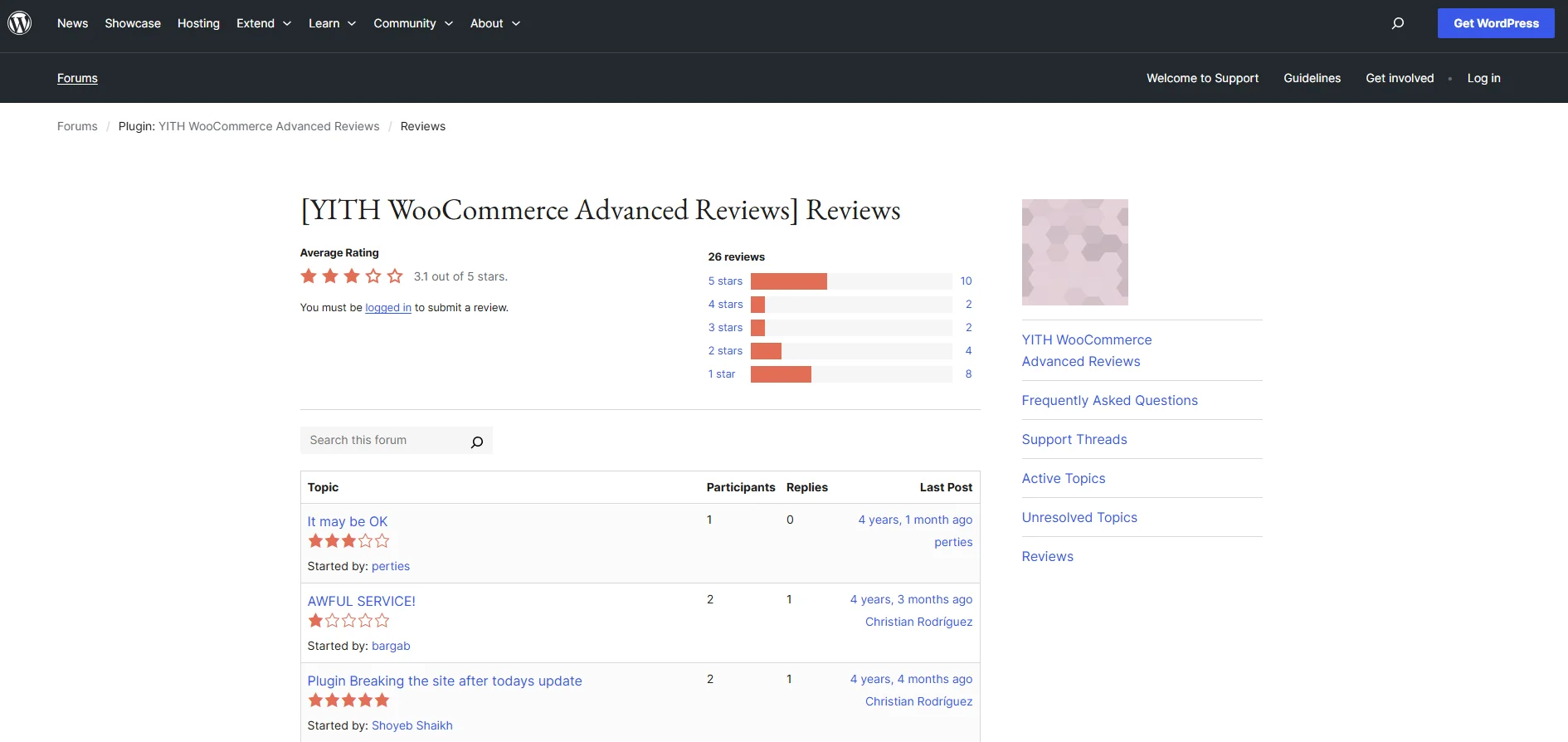Filter by 2 stars reviews
Screen dimensions: 1568x742
[725, 351]
